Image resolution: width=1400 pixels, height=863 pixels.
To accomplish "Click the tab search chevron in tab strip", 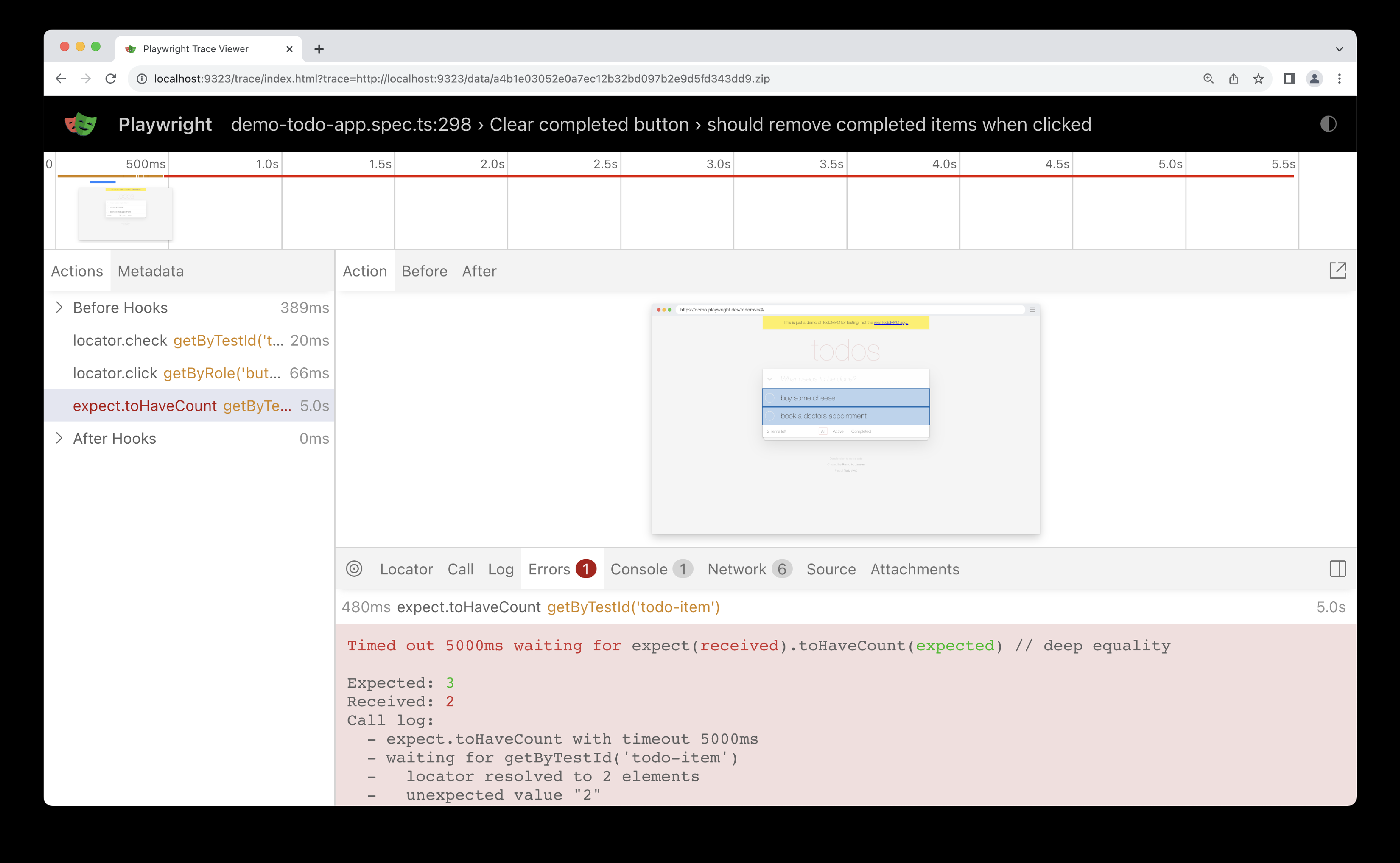I will point(1340,49).
